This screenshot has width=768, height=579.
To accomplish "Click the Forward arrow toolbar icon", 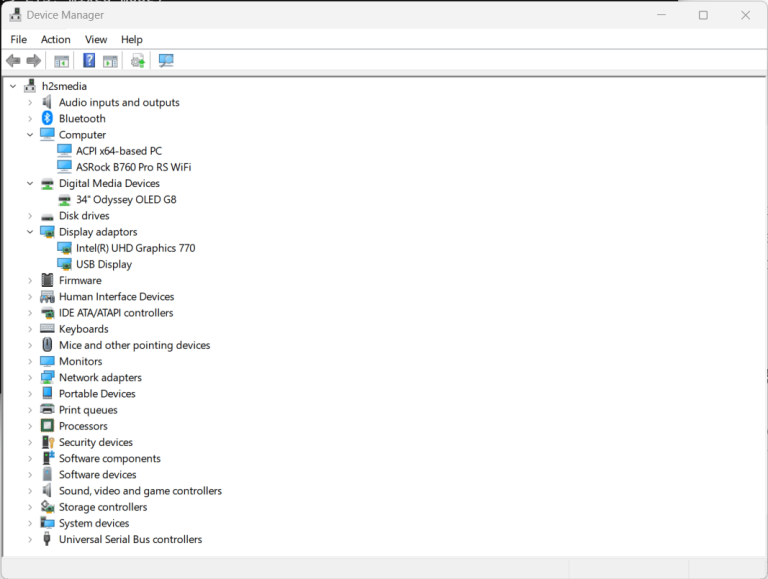I will [33, 61].
